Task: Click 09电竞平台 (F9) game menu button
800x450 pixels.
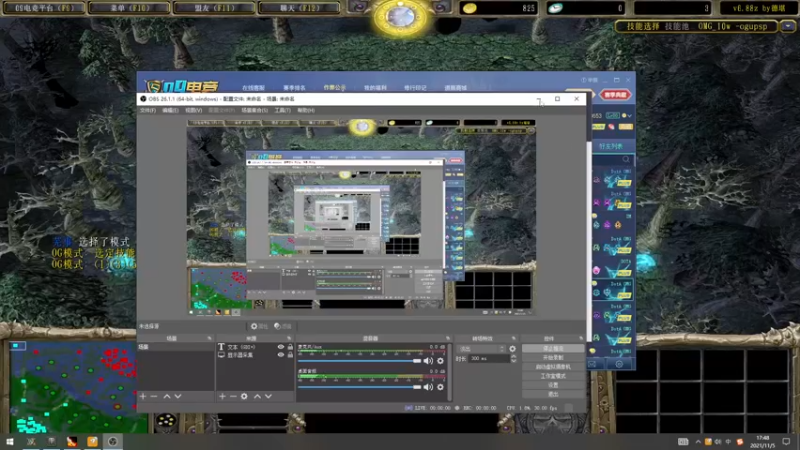Action: (x=44, y=8)
